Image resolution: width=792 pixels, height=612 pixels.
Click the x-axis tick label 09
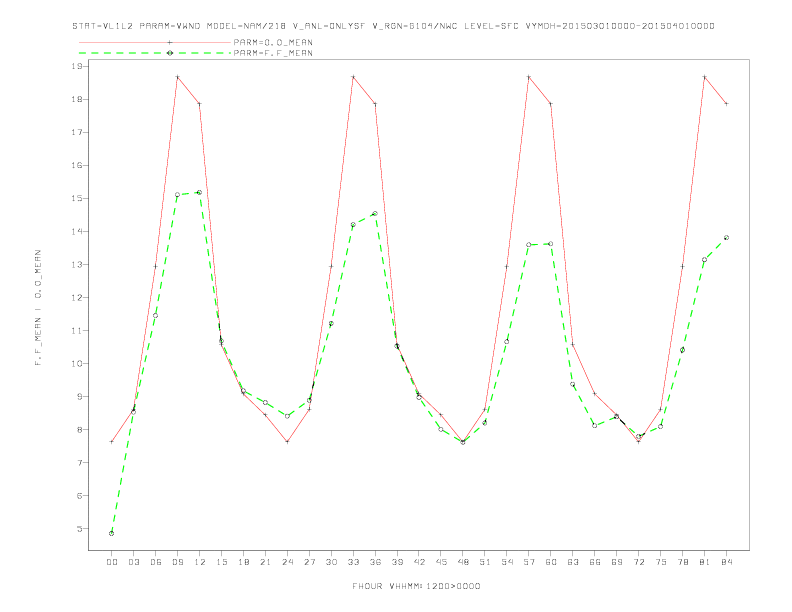[x=177, y=562]
